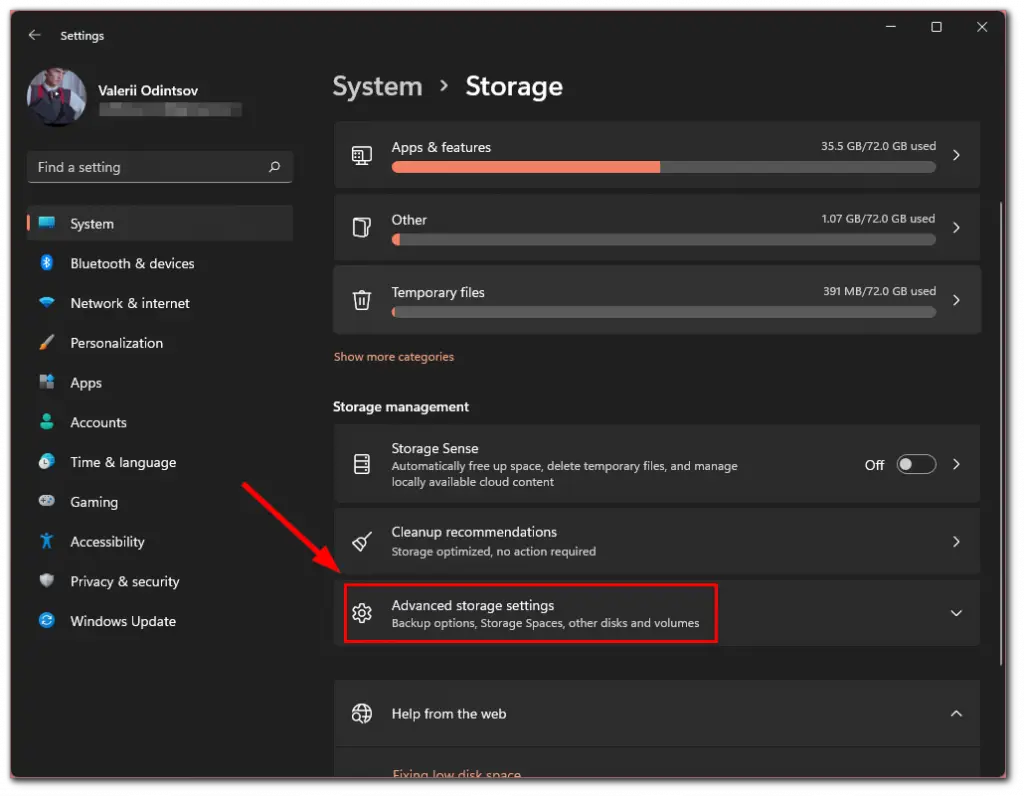This screenshot has width=1024, height=796.
Task: Select the System sidebar icon
Action: pos(46,223)
